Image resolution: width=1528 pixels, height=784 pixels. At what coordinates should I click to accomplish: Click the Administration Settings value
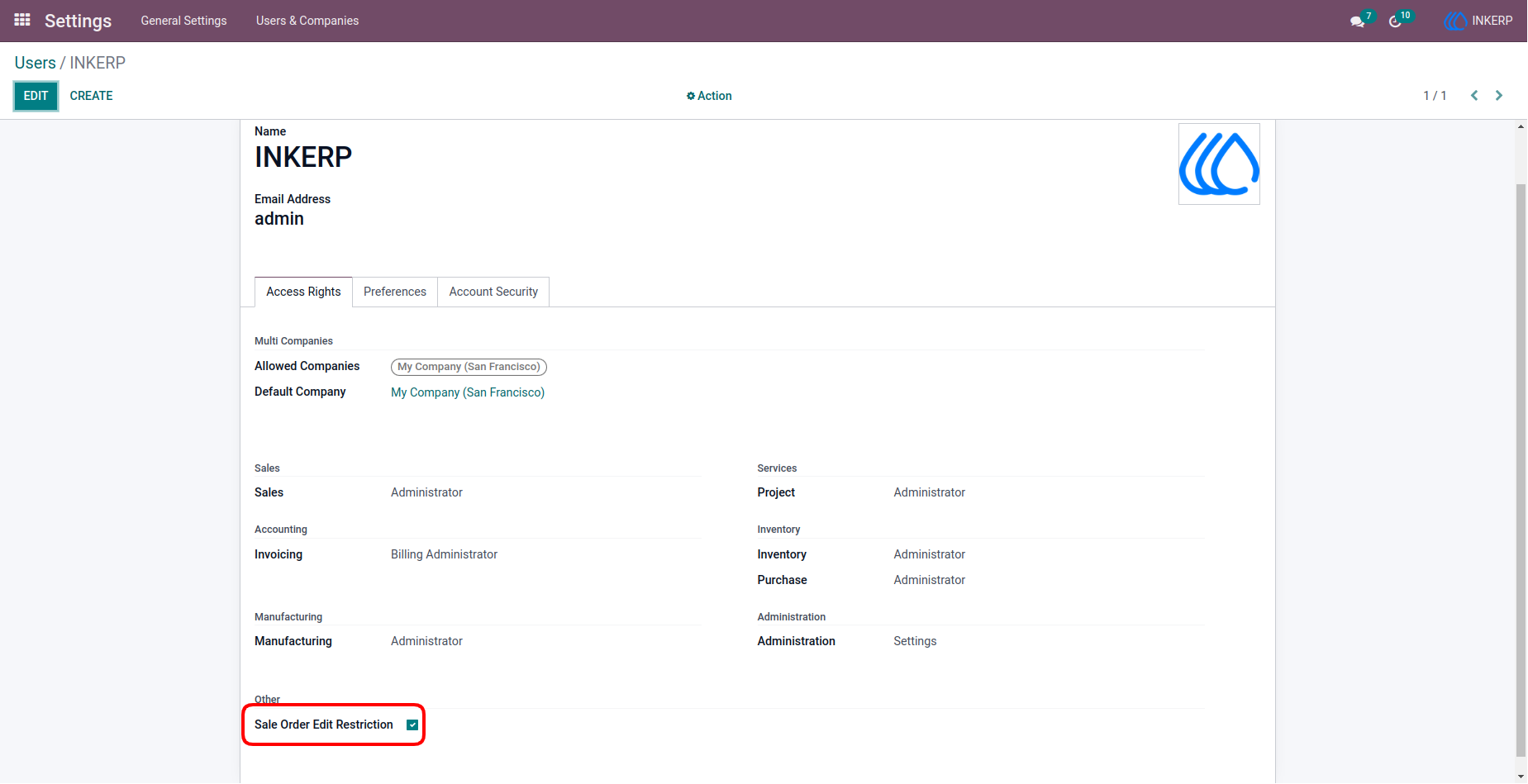point(915,641)
